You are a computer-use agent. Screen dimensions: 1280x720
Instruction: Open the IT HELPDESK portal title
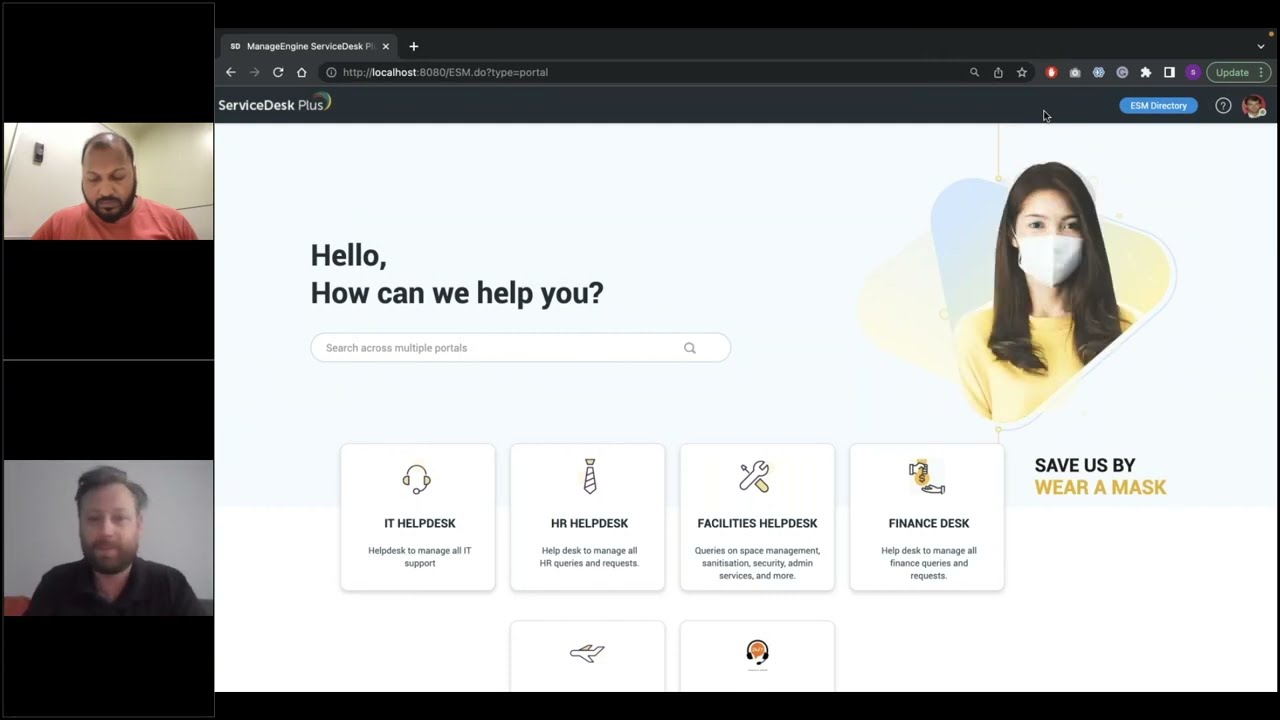[420, 523]
